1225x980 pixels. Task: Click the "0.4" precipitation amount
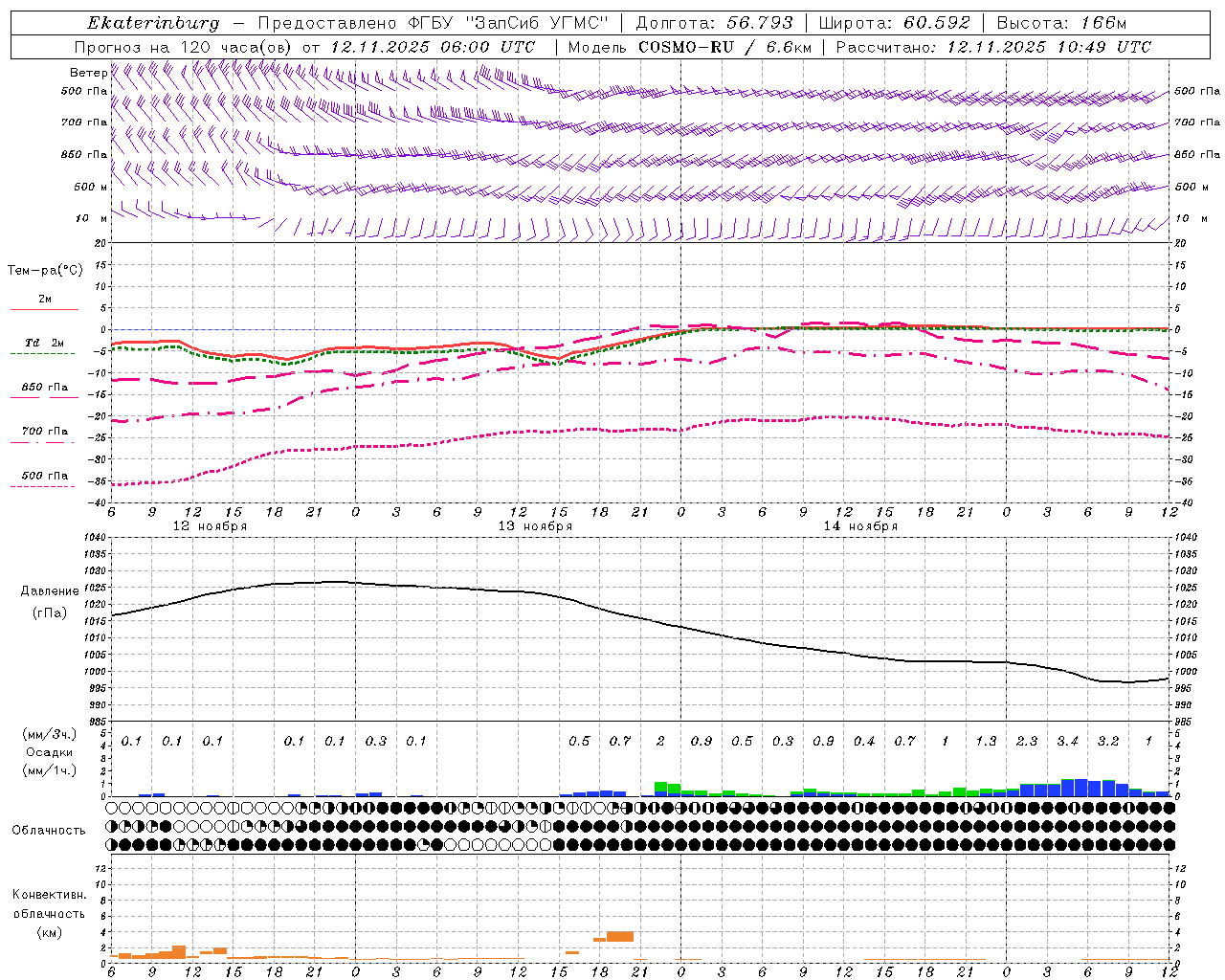[x=864, y=741]
